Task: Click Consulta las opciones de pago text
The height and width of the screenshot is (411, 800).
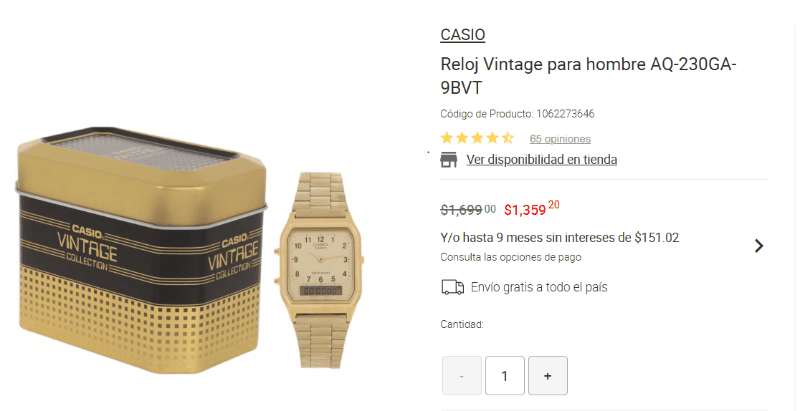Action: (511, 258)
